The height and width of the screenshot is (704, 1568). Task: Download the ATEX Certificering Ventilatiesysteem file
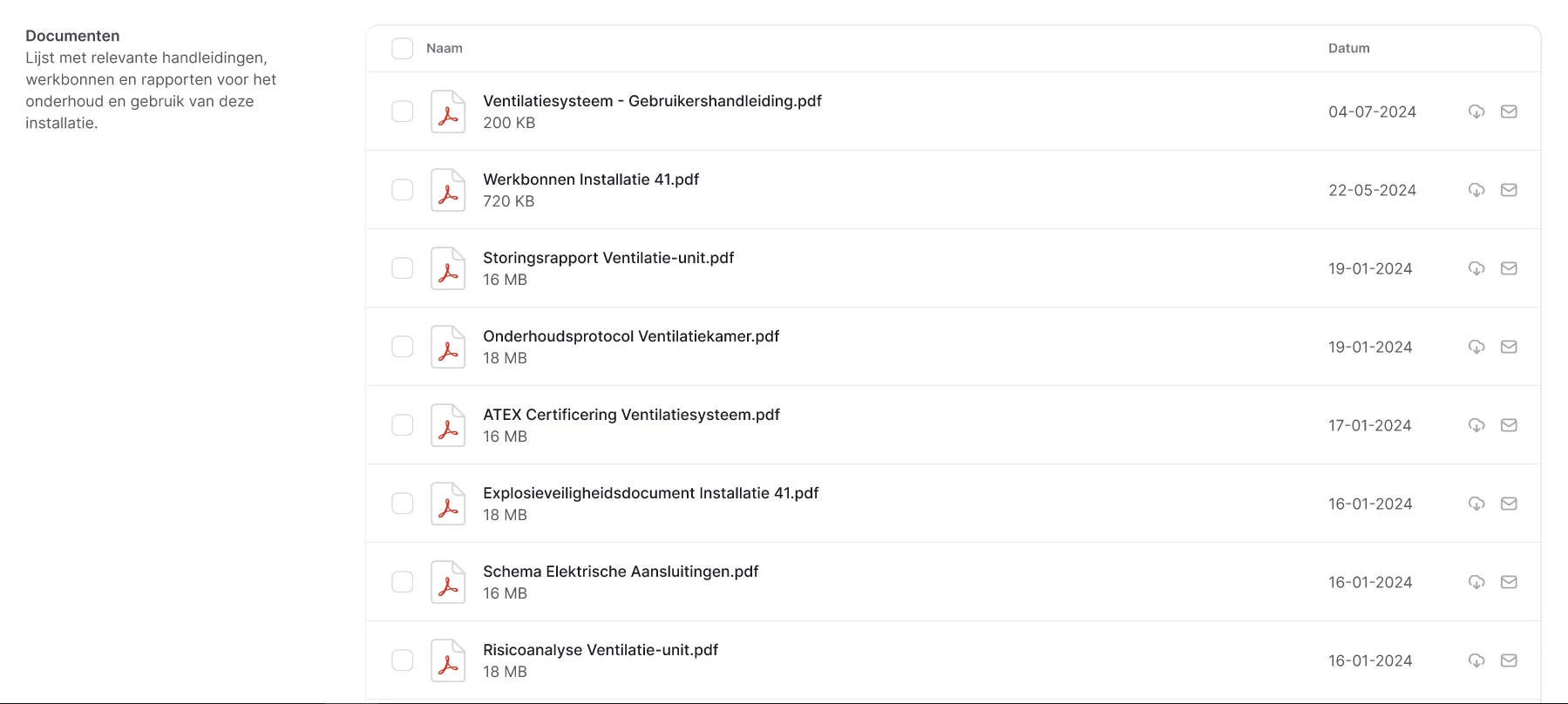tap(1476, 425)
